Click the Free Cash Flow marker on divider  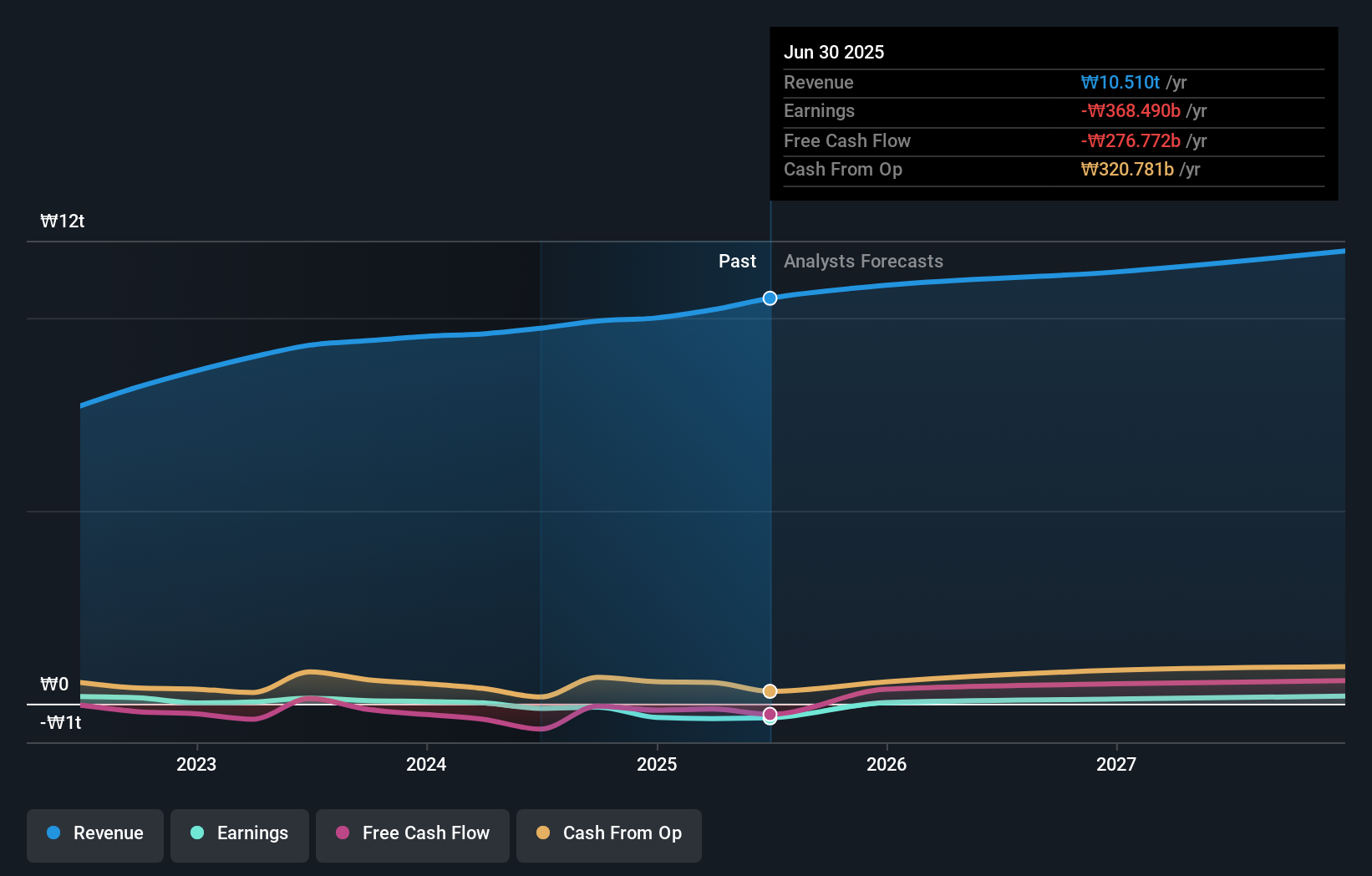[x=770, y=715]
